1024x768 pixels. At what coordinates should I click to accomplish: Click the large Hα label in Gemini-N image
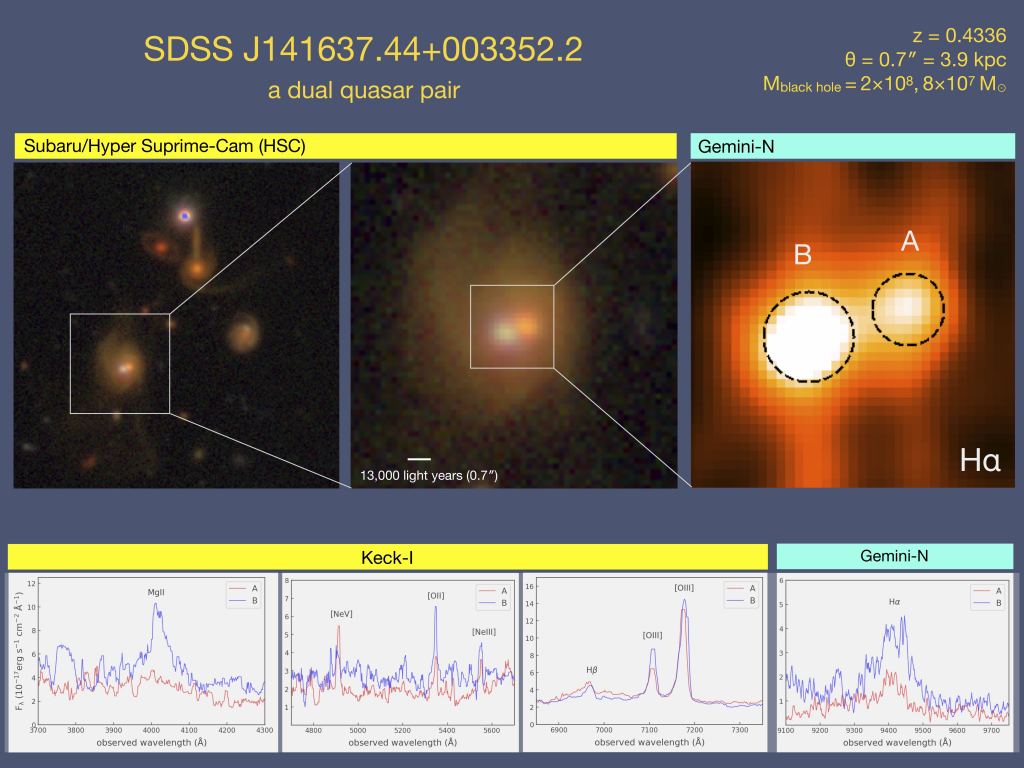979,462
